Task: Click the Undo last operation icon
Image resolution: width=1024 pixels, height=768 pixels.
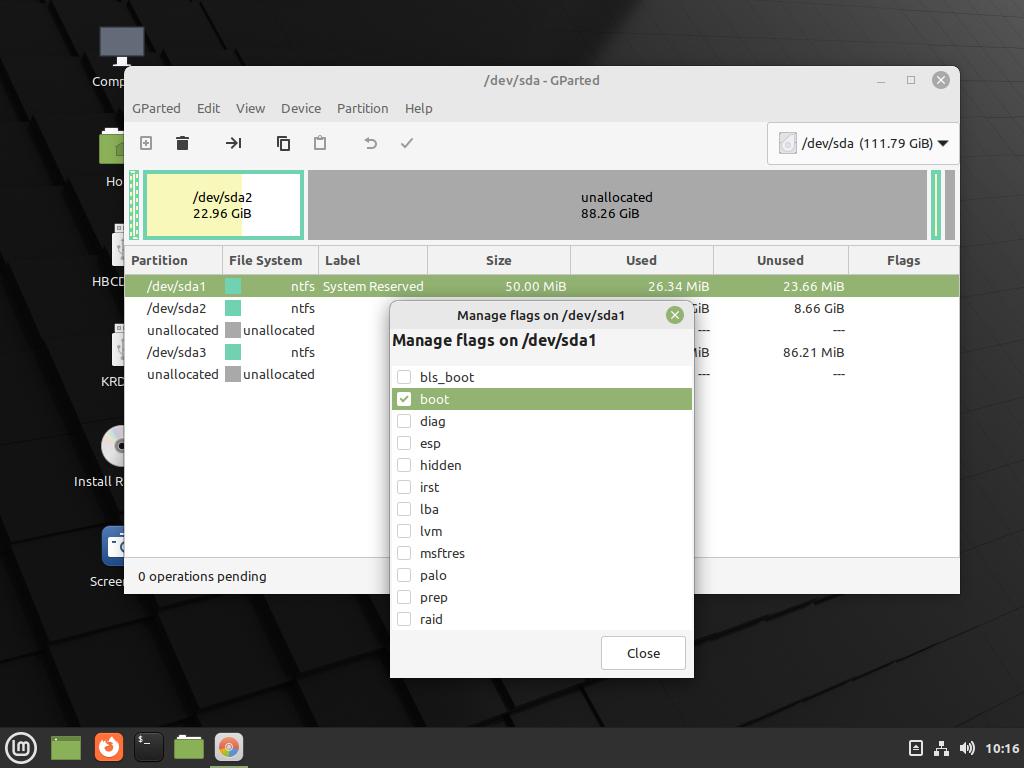Action: (370, 143)
